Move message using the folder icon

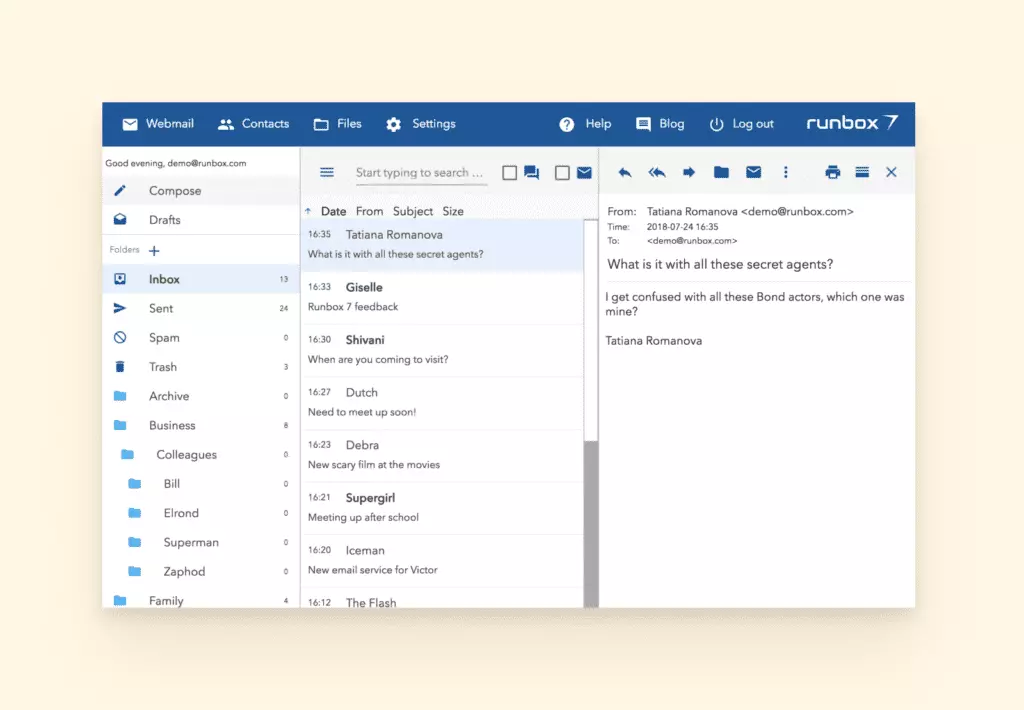[721, 172]
